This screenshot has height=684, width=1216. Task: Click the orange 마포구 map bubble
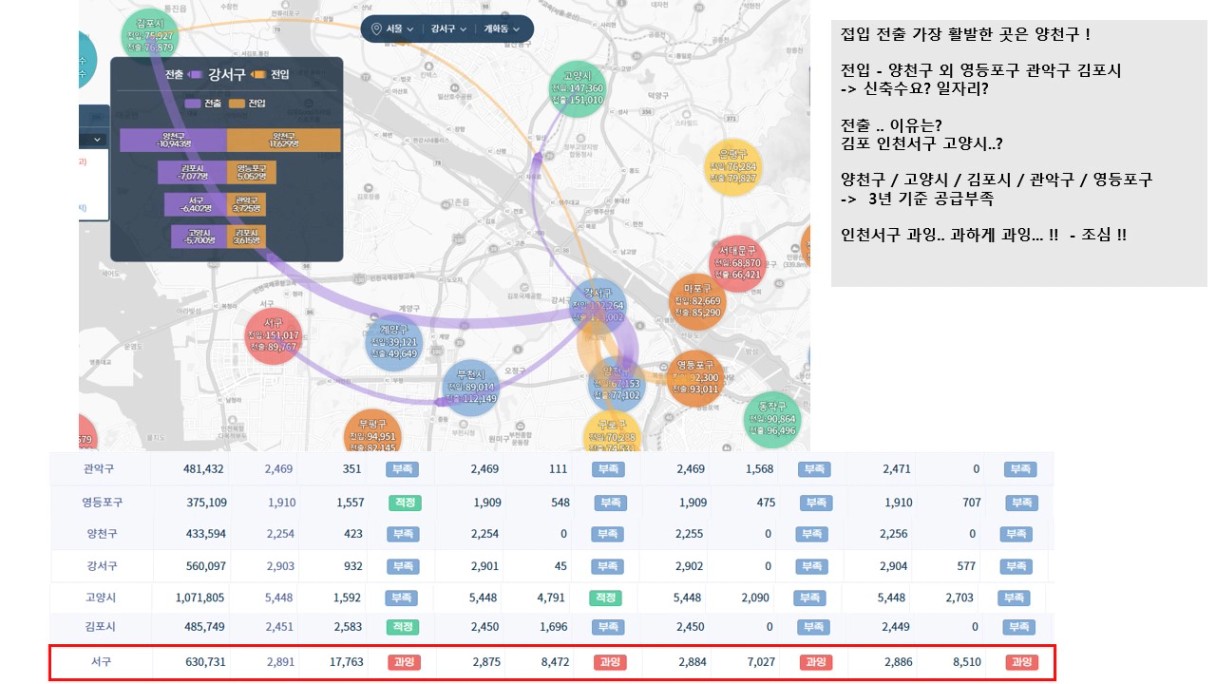[x=696, y=303]
